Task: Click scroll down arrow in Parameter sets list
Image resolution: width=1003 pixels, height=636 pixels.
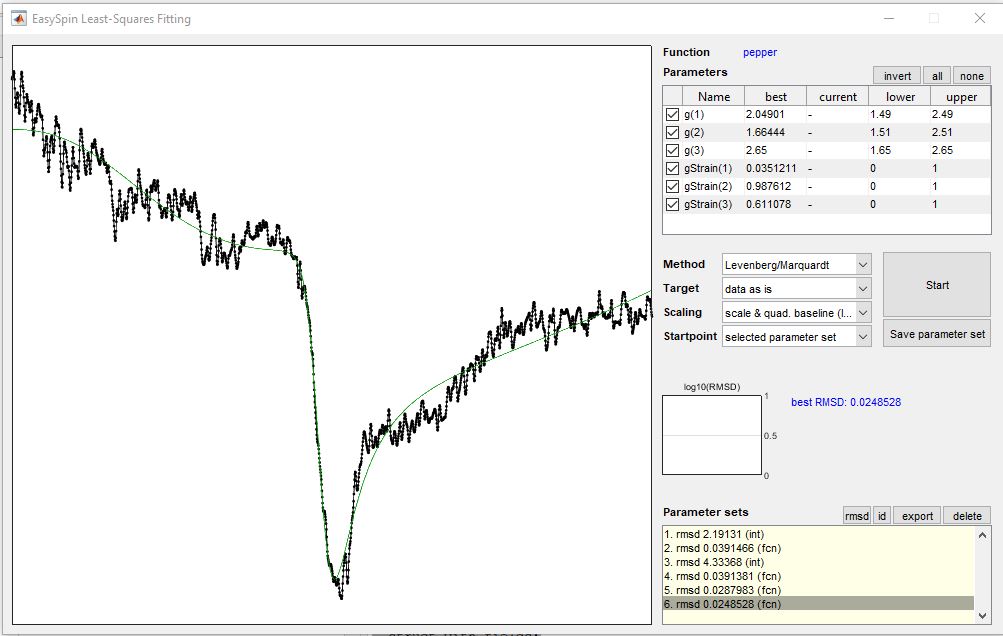Action: click(983, 616)
